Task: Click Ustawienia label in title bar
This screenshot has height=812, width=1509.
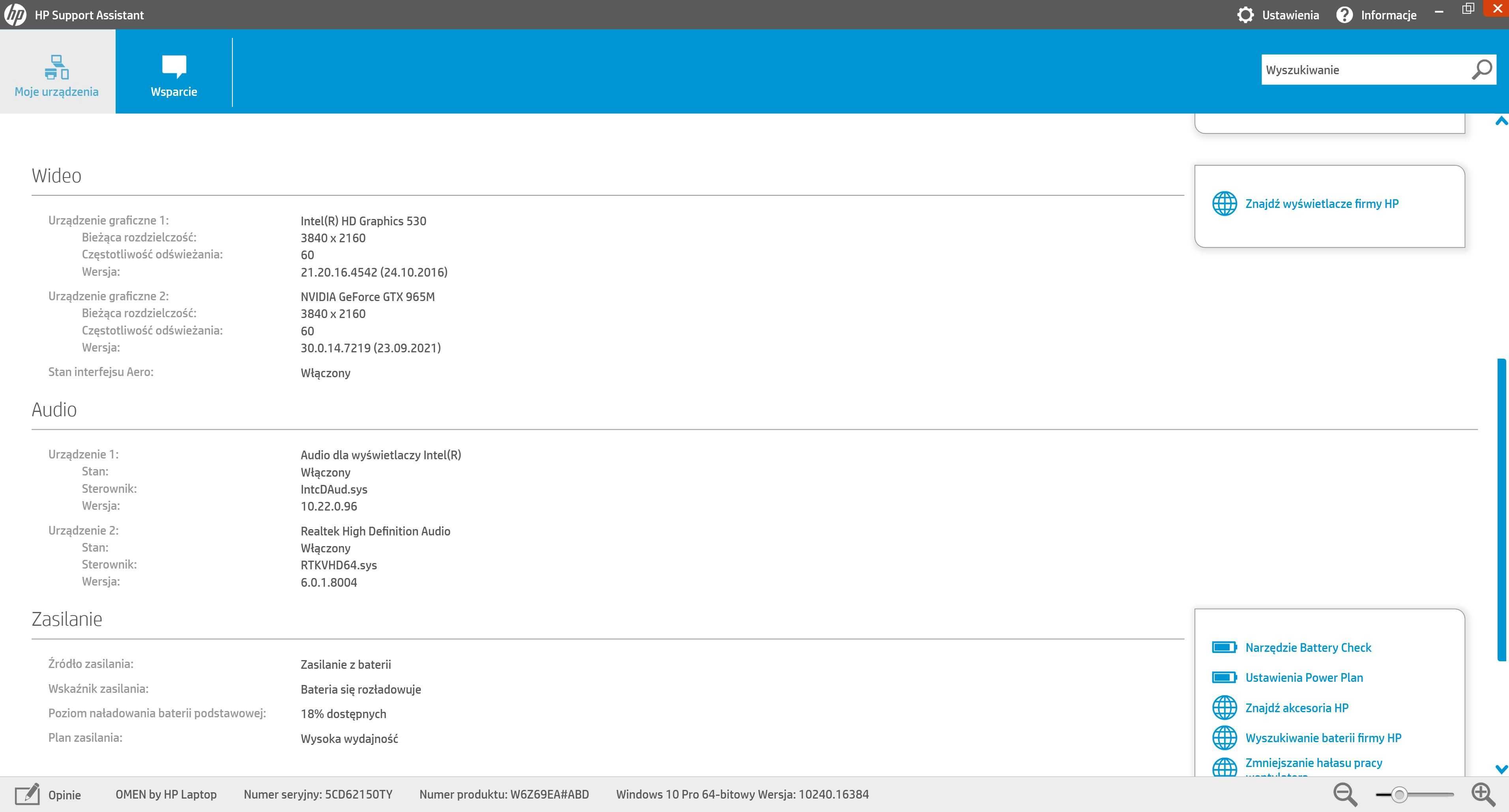Action: coord(1290,15)
